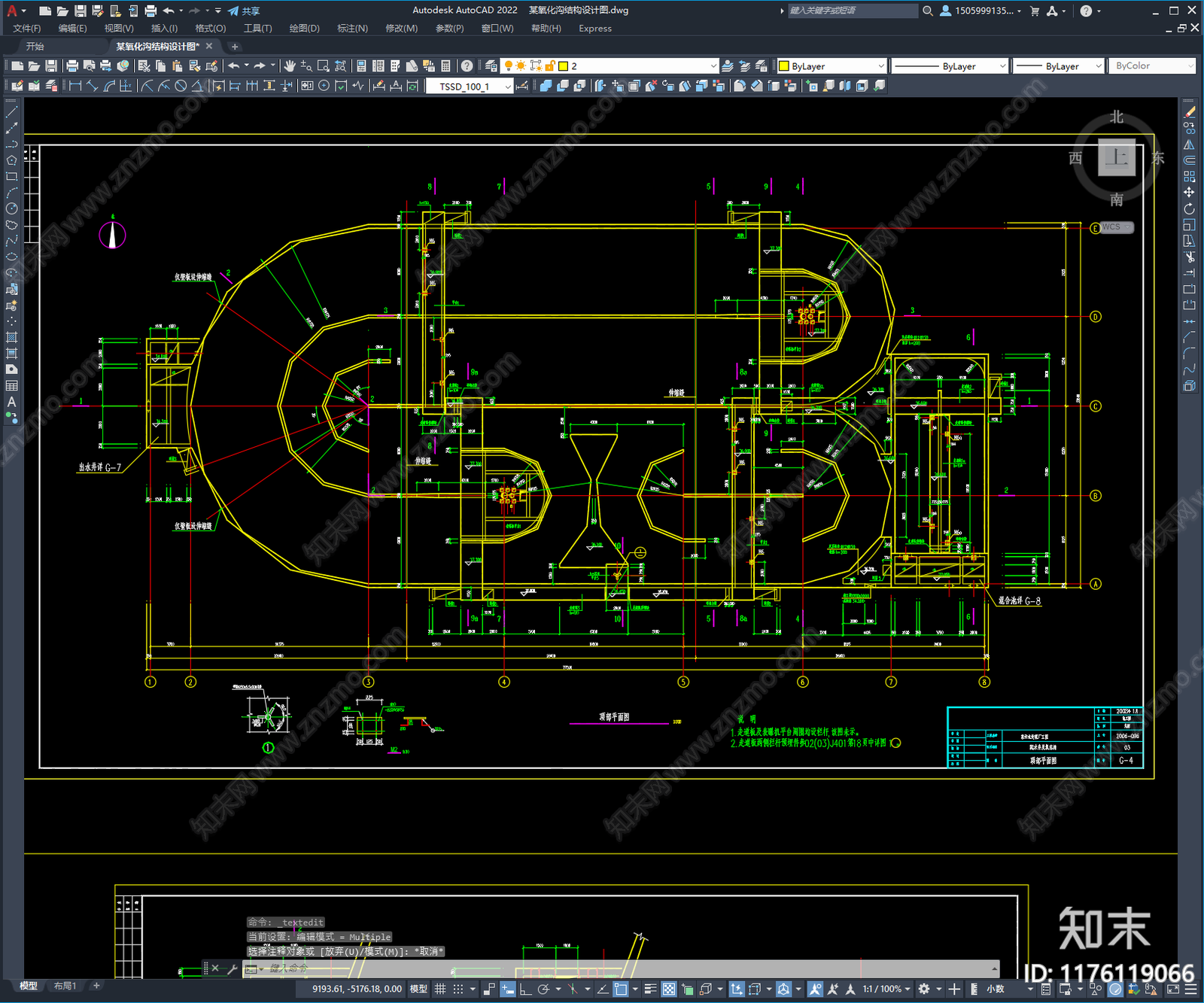
Task: Select the Revision Cloud tool
Action: pyautogui.click(x=11, y=225)
